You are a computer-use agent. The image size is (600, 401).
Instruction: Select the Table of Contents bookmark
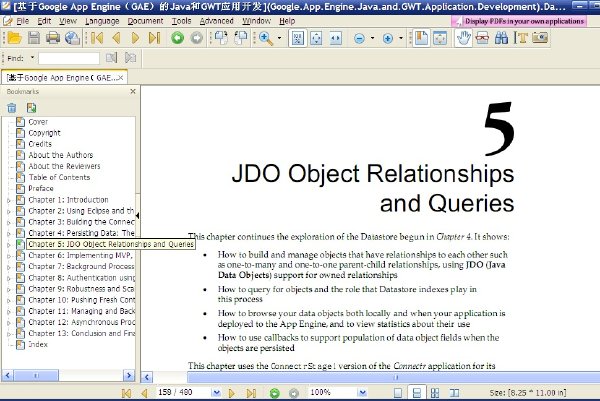click(x=59, y=177)
